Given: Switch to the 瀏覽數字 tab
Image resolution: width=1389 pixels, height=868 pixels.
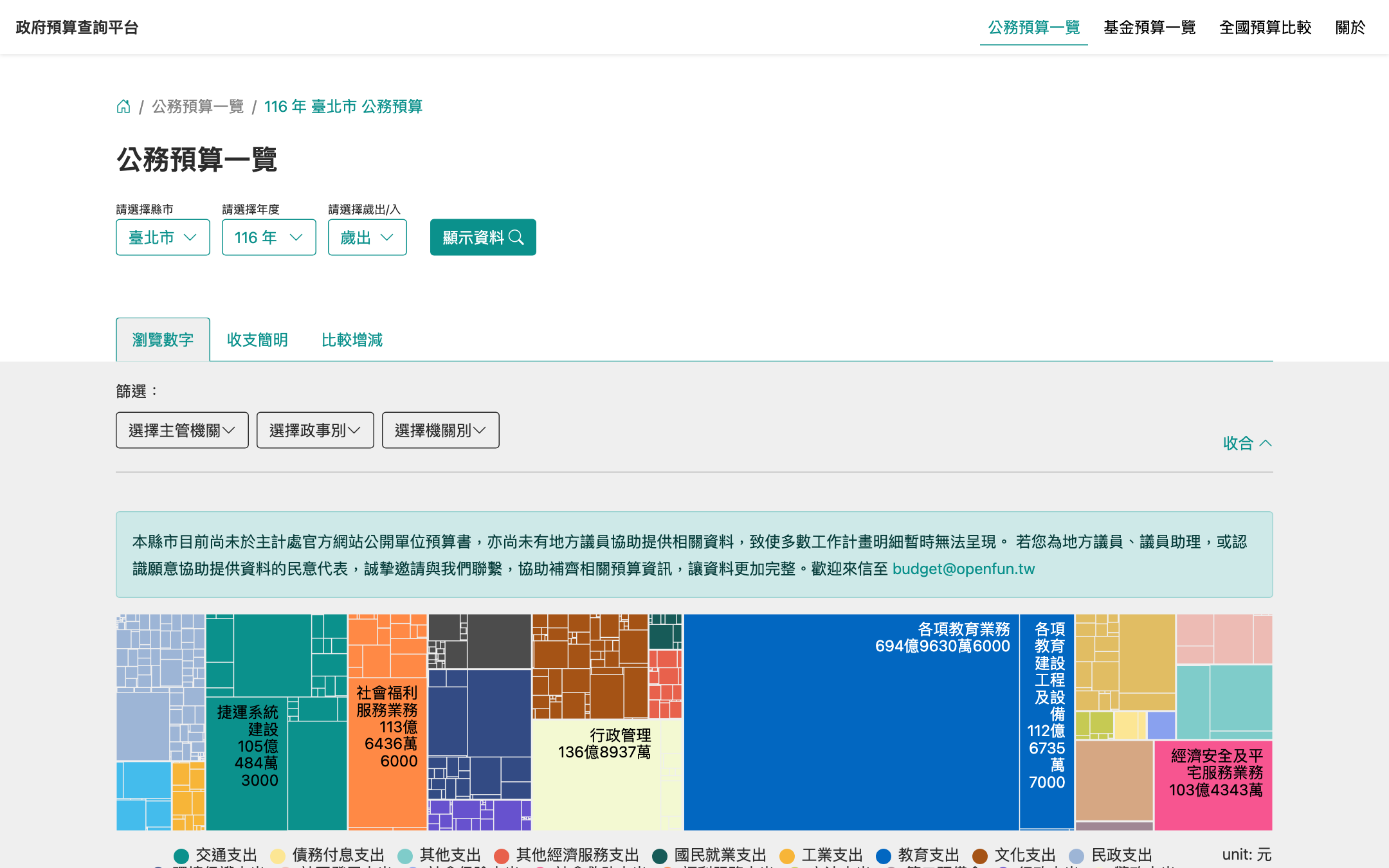Looking at the screenshot, I should (163, 339).
